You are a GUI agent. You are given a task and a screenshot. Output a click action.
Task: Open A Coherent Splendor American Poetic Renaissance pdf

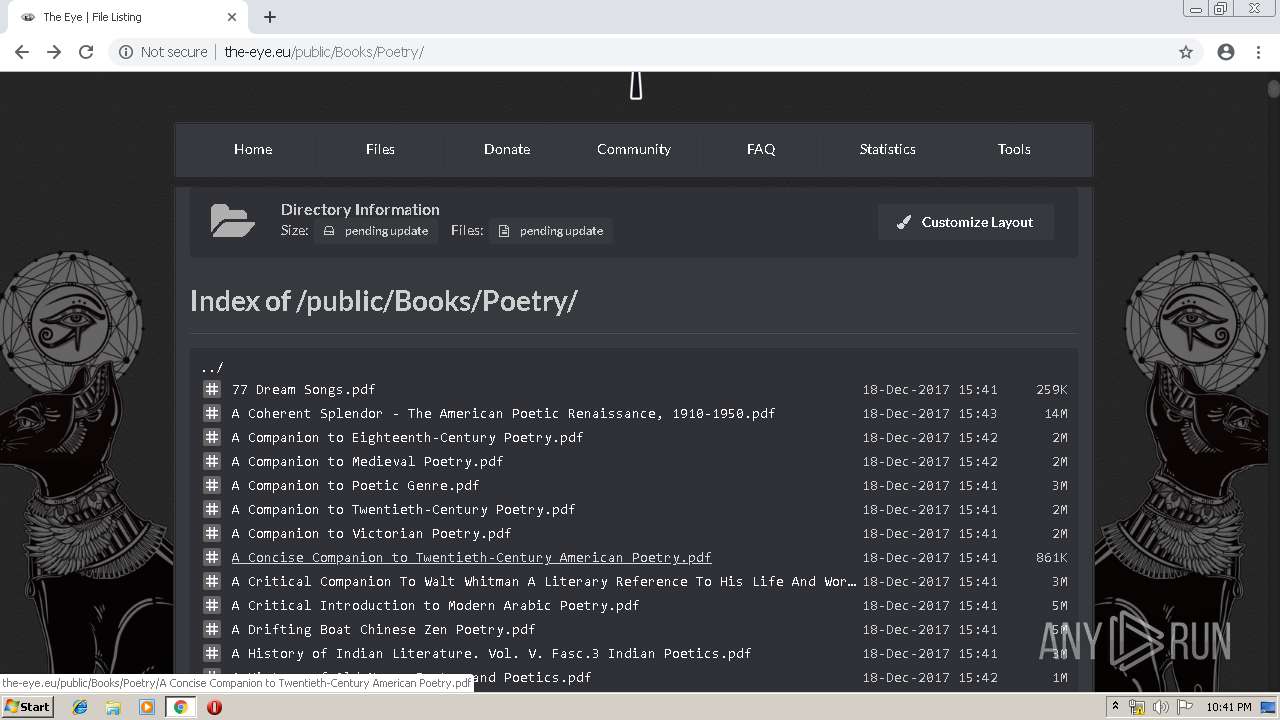point(503,413)
